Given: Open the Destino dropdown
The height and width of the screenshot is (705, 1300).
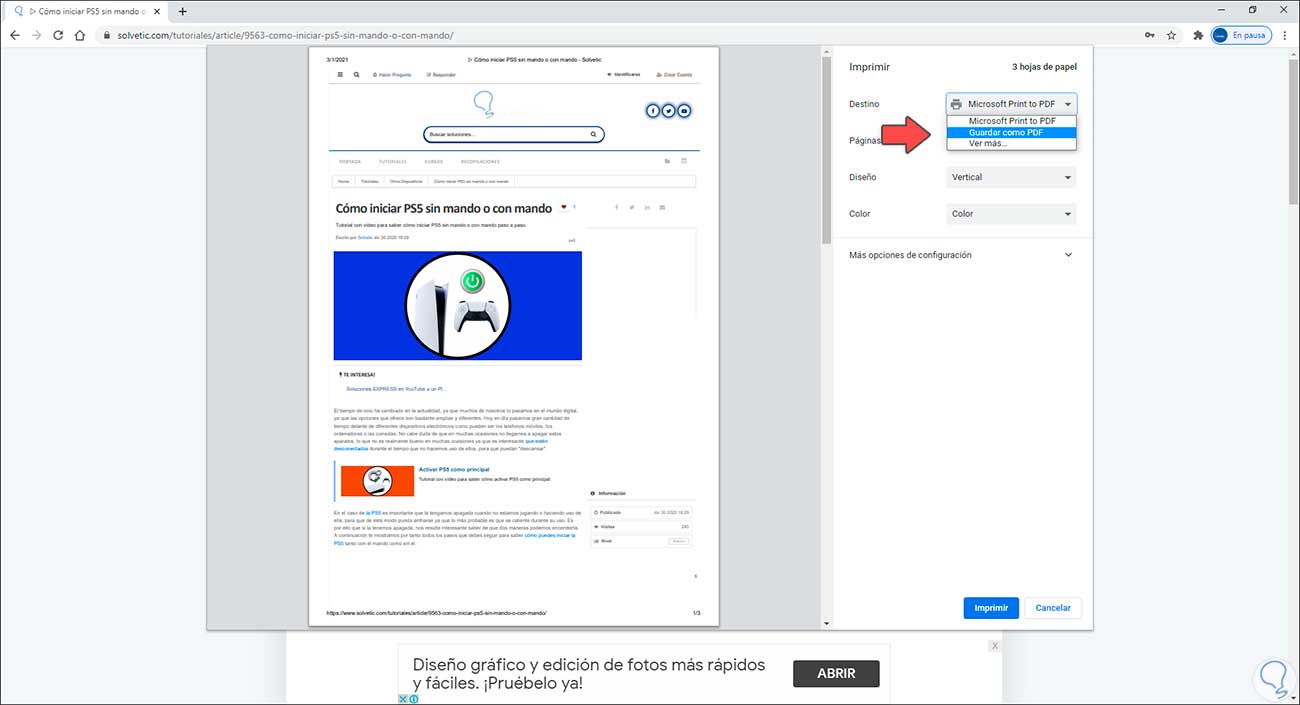Looking at the screenshot, I should point(1011,104).
